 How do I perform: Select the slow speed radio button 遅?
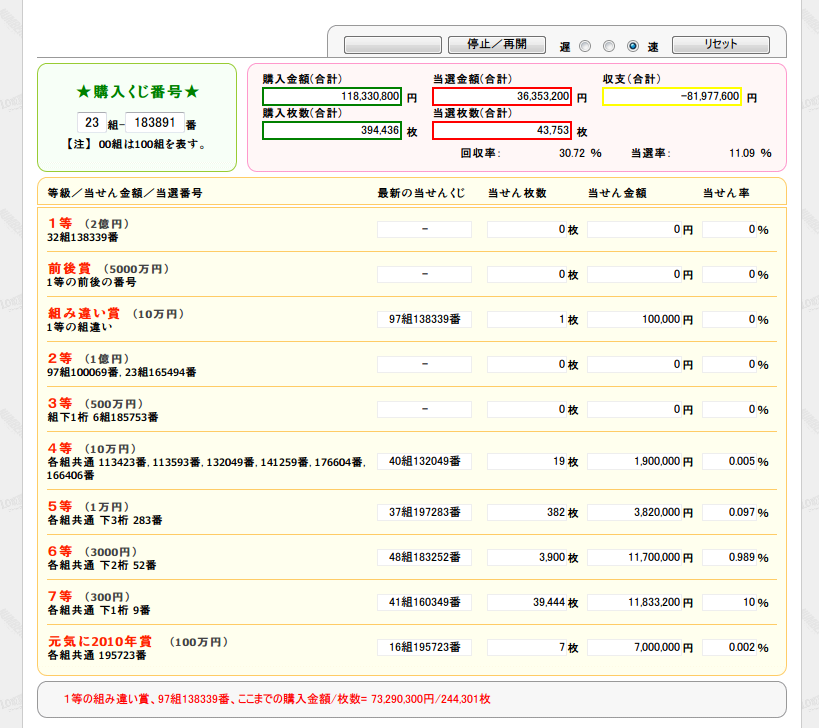click(585, 46)
